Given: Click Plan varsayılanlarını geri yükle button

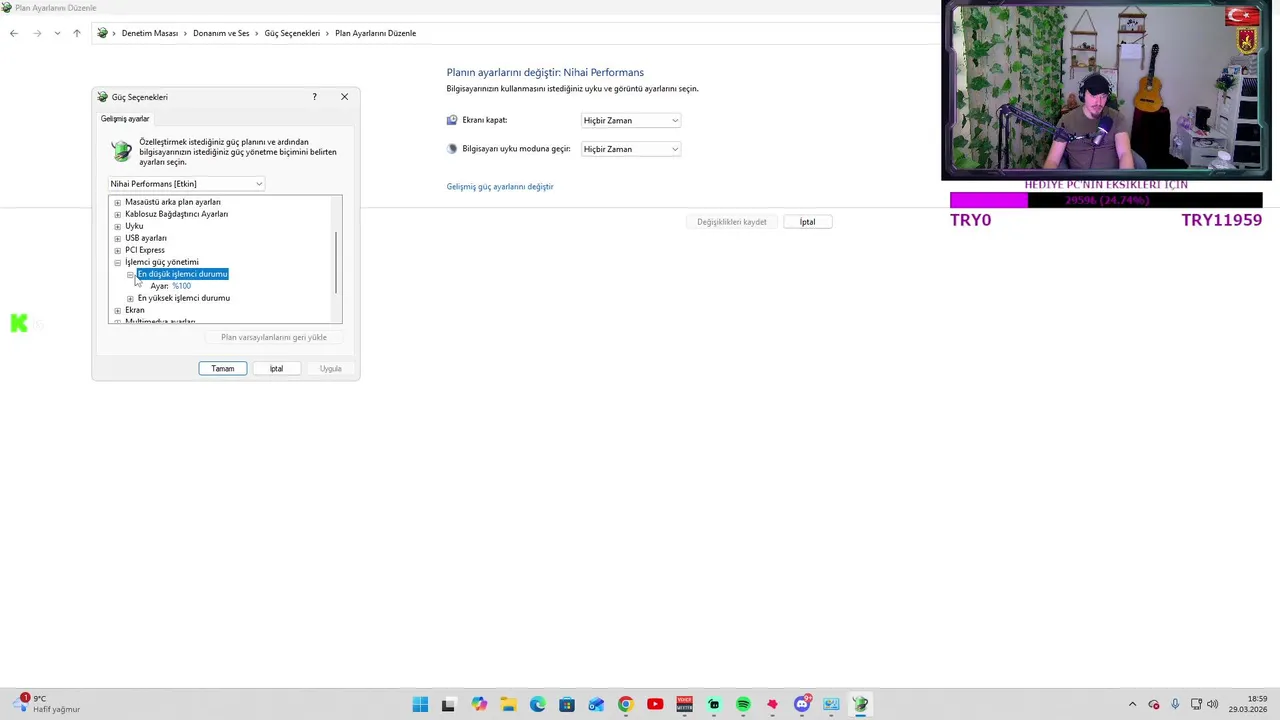Looking at the screenshot, I should pyautogui.click(x=274, y=337).
